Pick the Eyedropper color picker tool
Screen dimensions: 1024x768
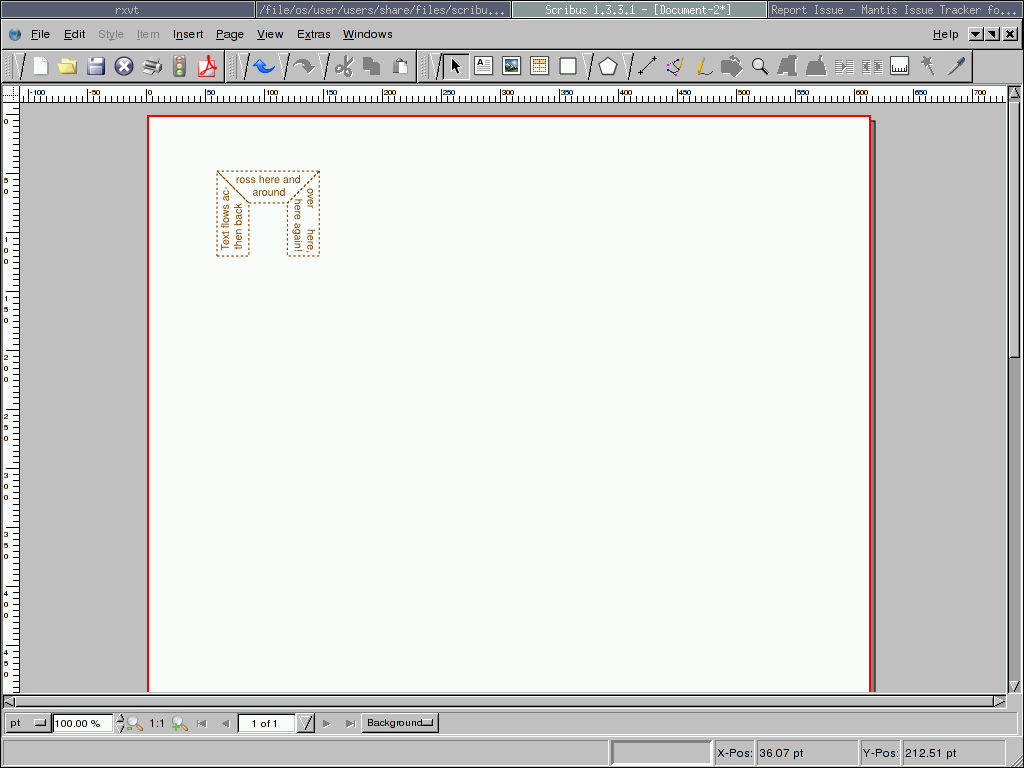(957, 67)
